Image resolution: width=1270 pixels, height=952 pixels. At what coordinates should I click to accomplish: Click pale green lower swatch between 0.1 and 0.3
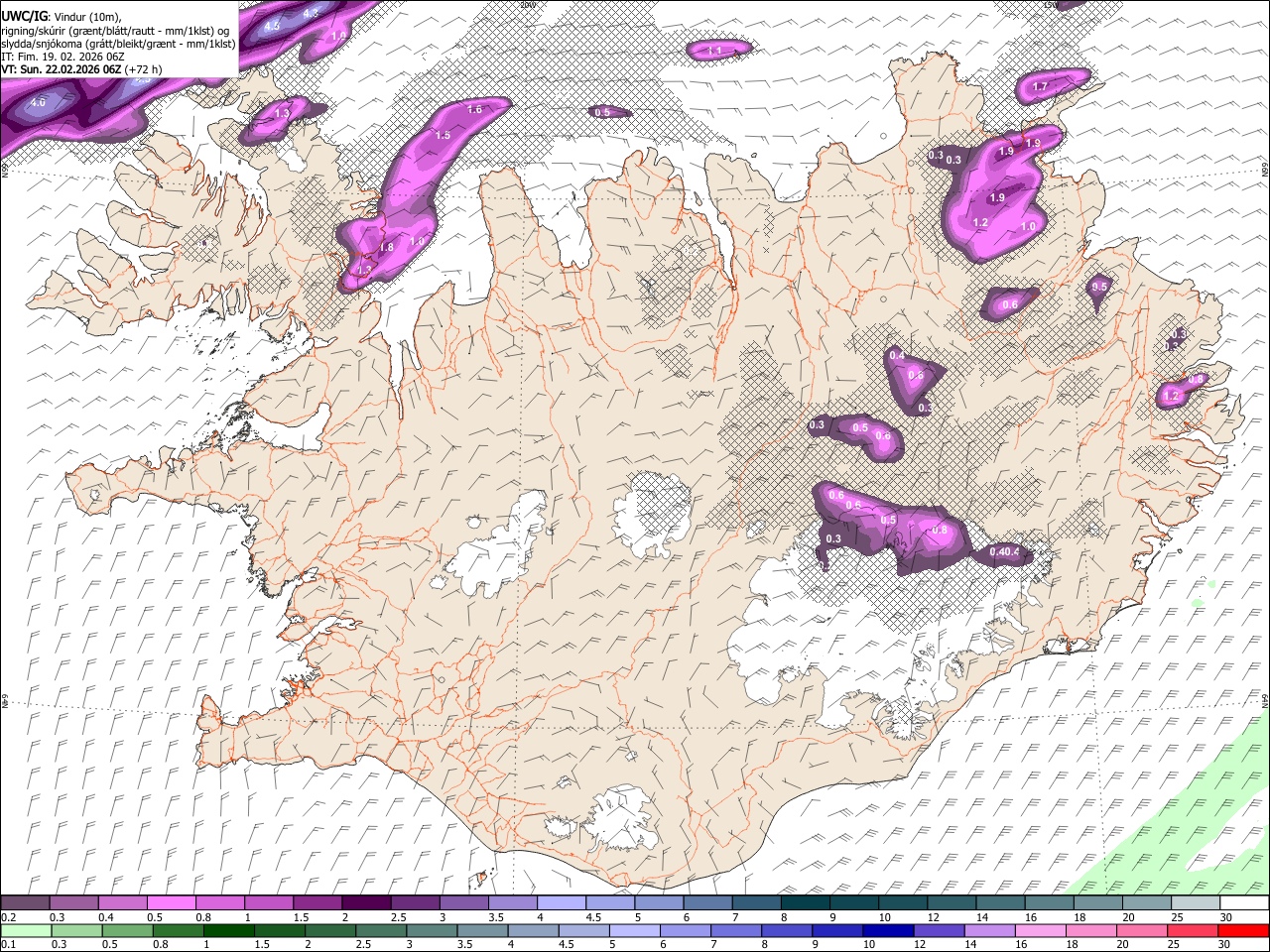(25, 931)
